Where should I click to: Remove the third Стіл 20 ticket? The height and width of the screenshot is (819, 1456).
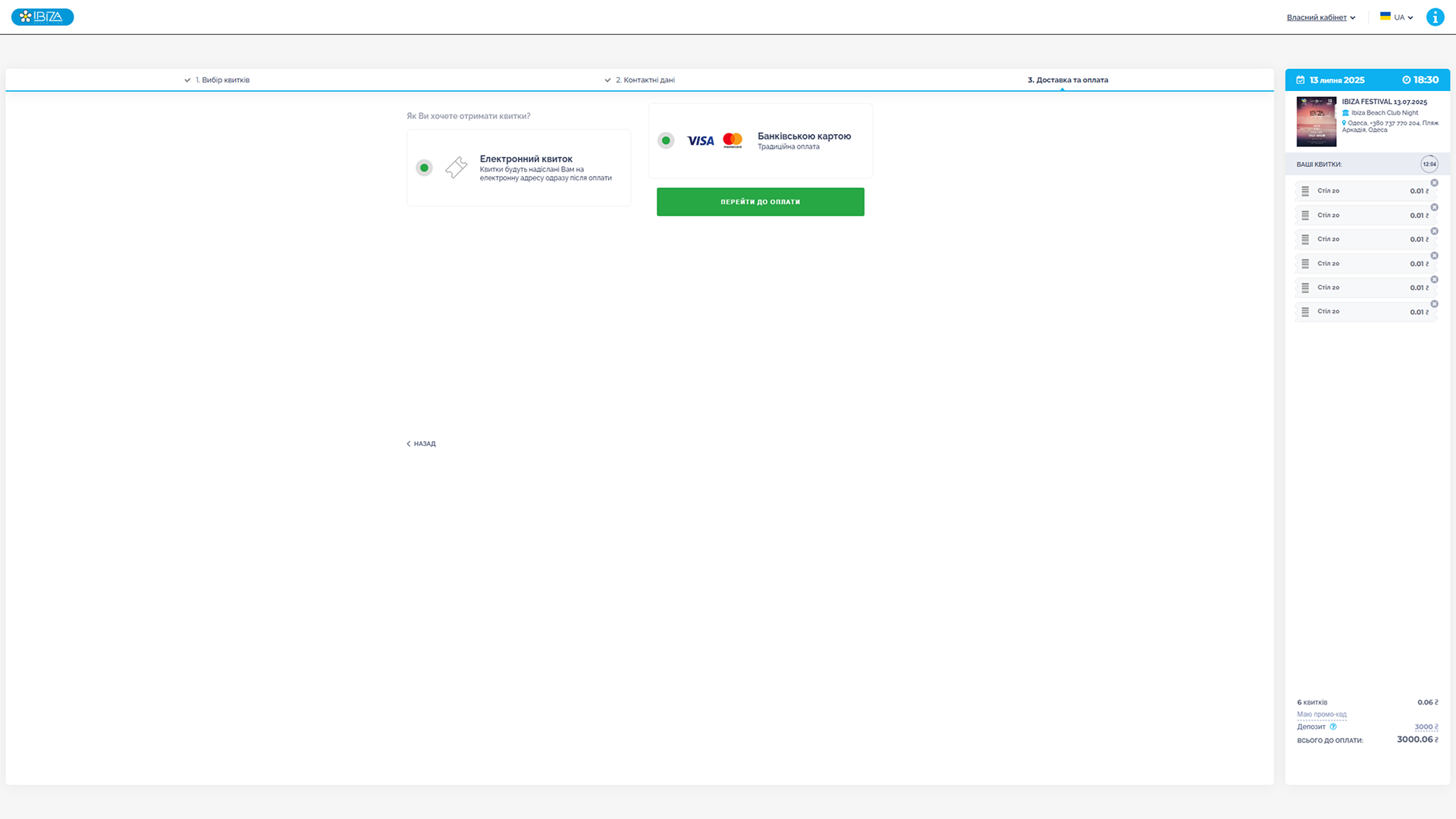(x=1434, y=231)
